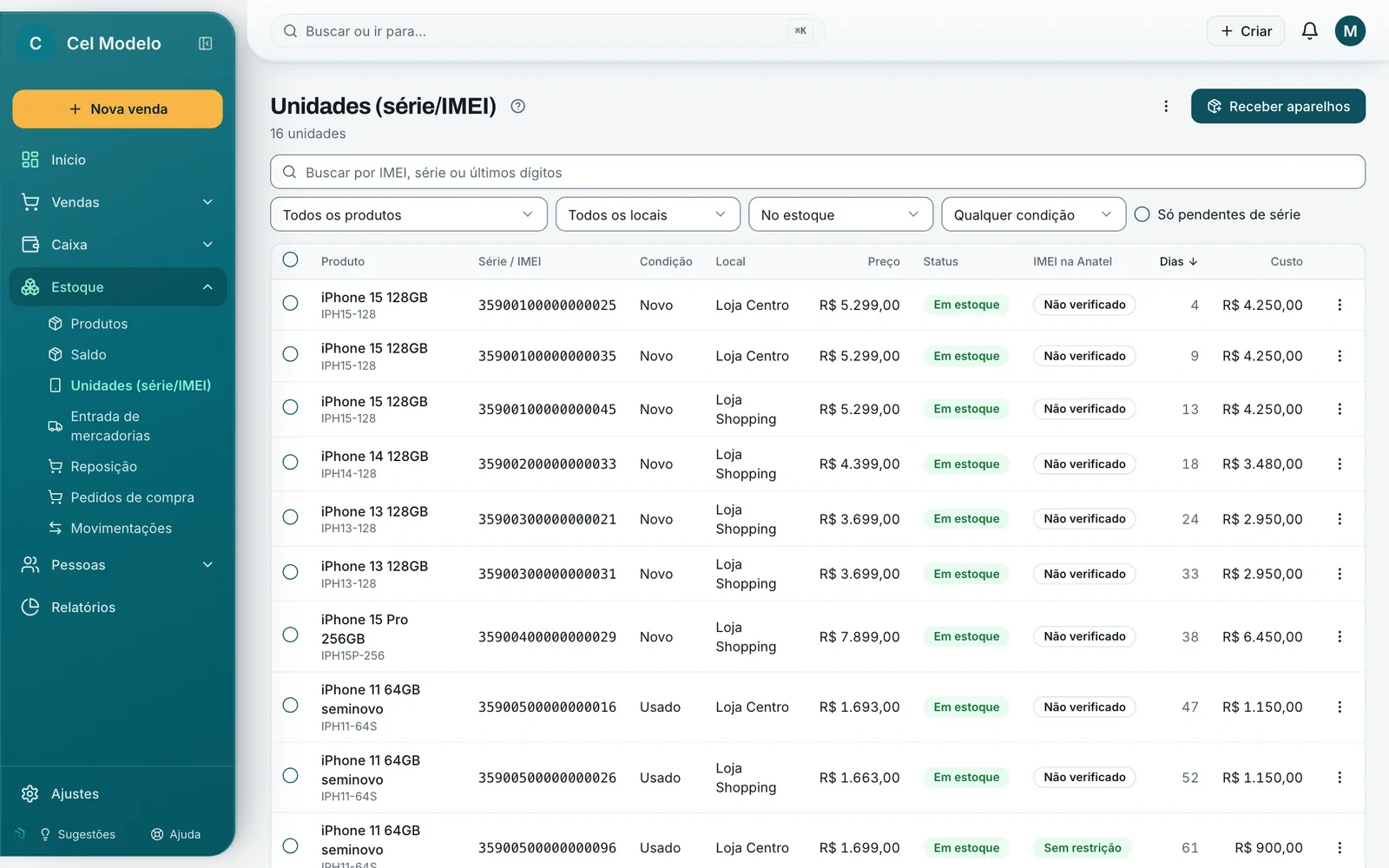Open Movimentações in the sidebar
This screenshot has height=868, width=1389.
tap(121, 529)
